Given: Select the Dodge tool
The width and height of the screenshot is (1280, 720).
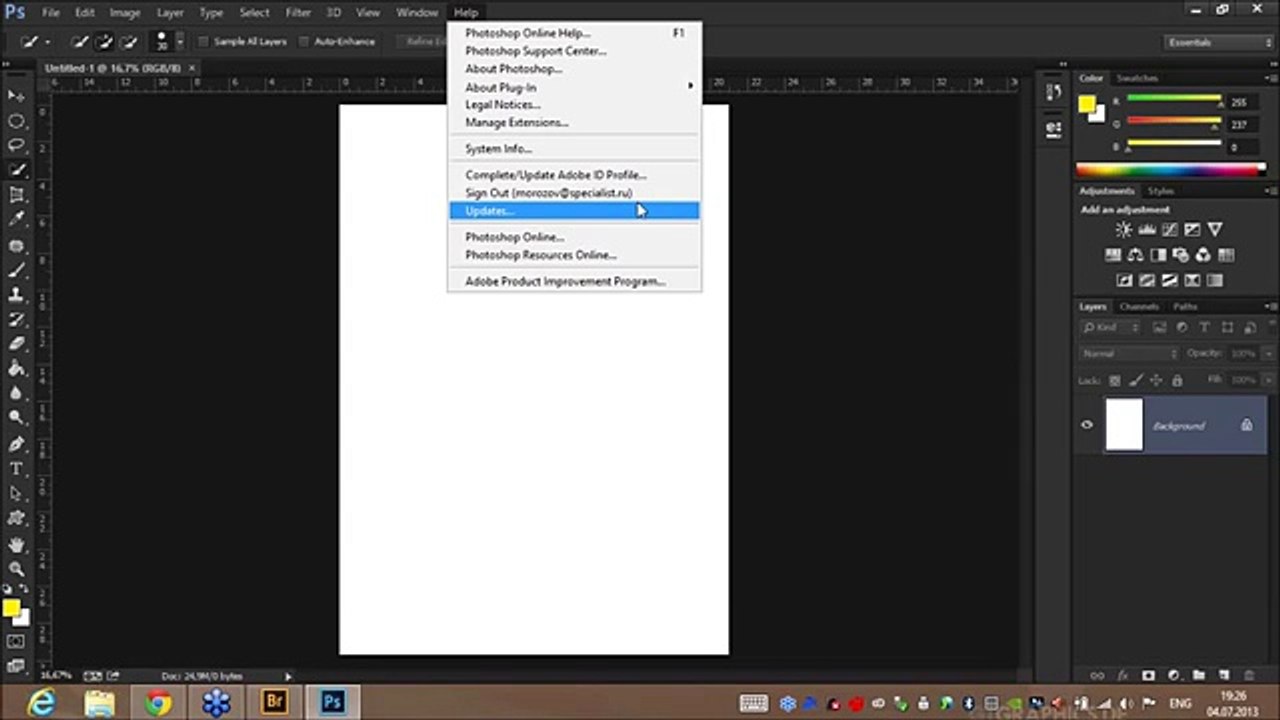Looking at the screenshot, I should tap(16, 419).
